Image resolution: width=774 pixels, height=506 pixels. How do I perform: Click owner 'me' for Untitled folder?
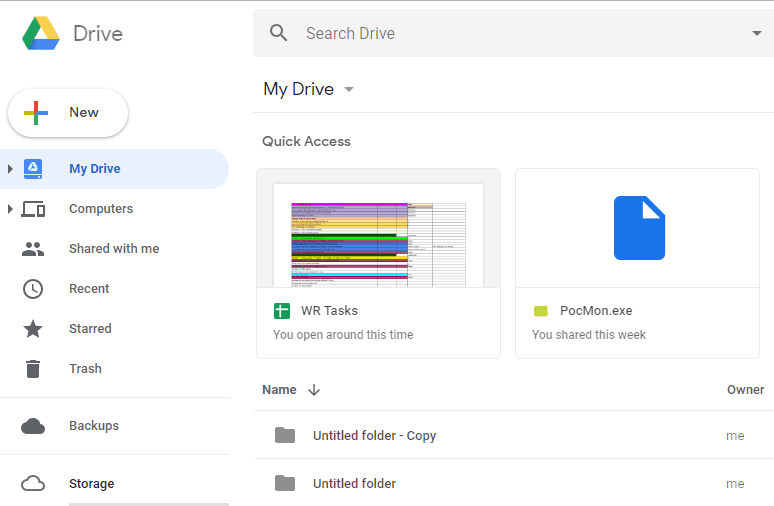pos(735,484)
